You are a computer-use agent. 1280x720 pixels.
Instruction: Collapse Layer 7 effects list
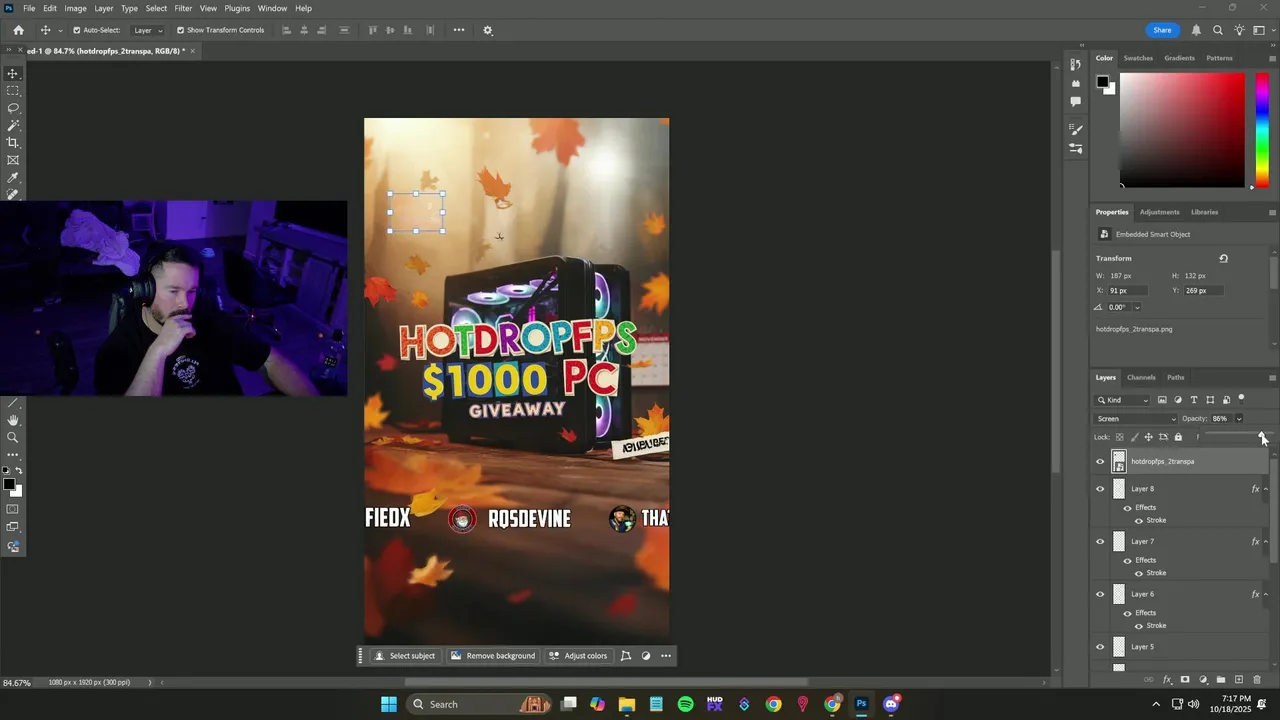1266,541
